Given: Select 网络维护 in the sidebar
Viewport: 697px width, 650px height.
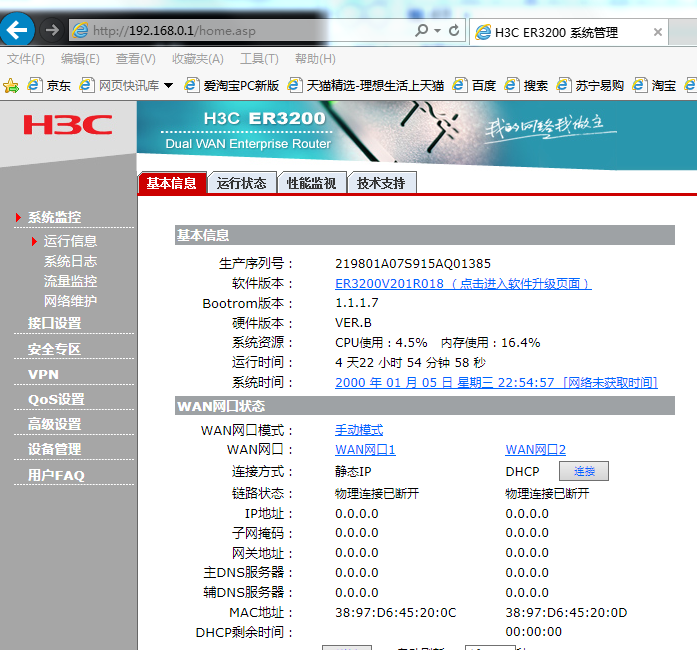Looking at the screenshot, I should click(x=70, y=301).
